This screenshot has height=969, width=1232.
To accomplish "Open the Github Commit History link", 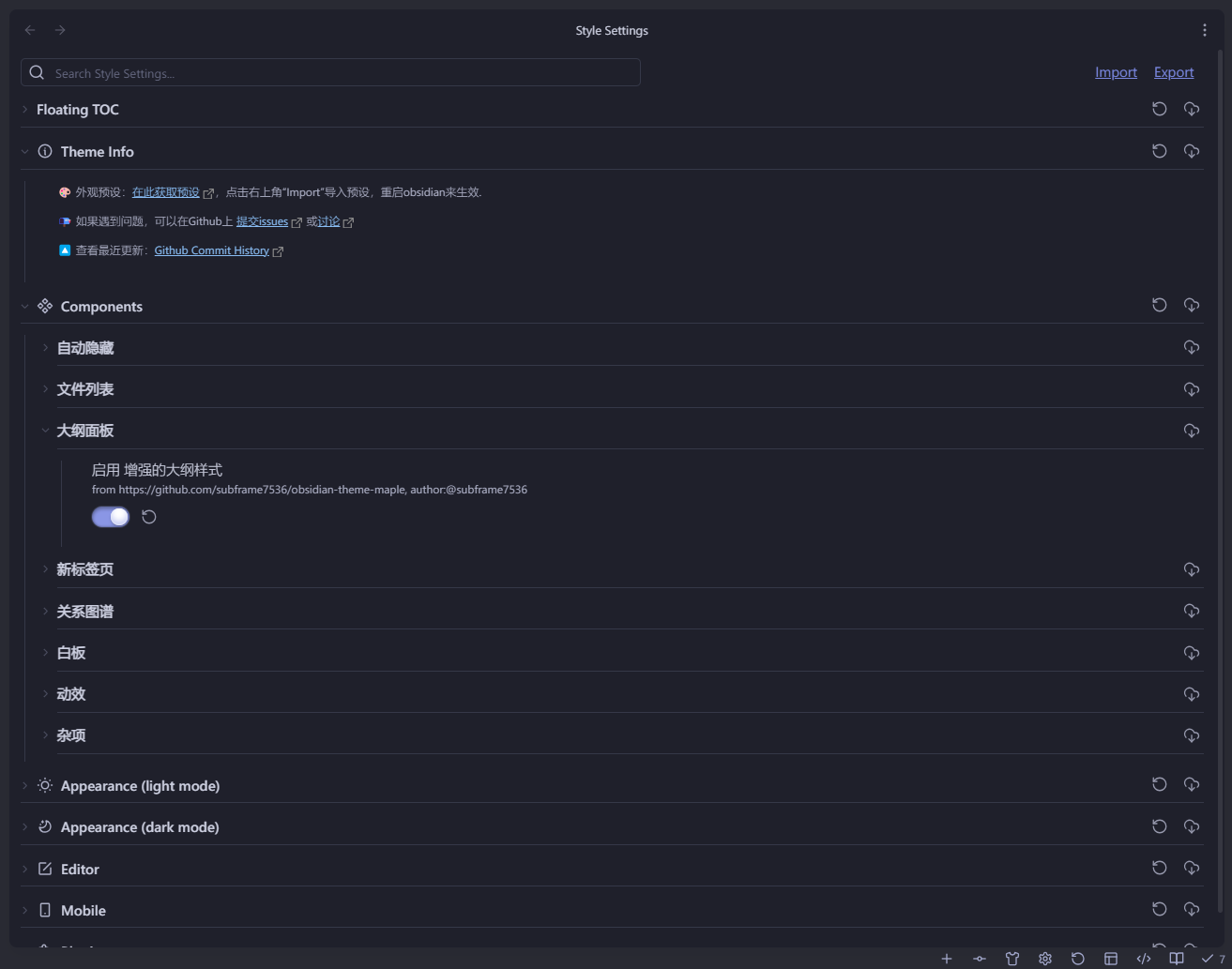I will tap(211, 250).
